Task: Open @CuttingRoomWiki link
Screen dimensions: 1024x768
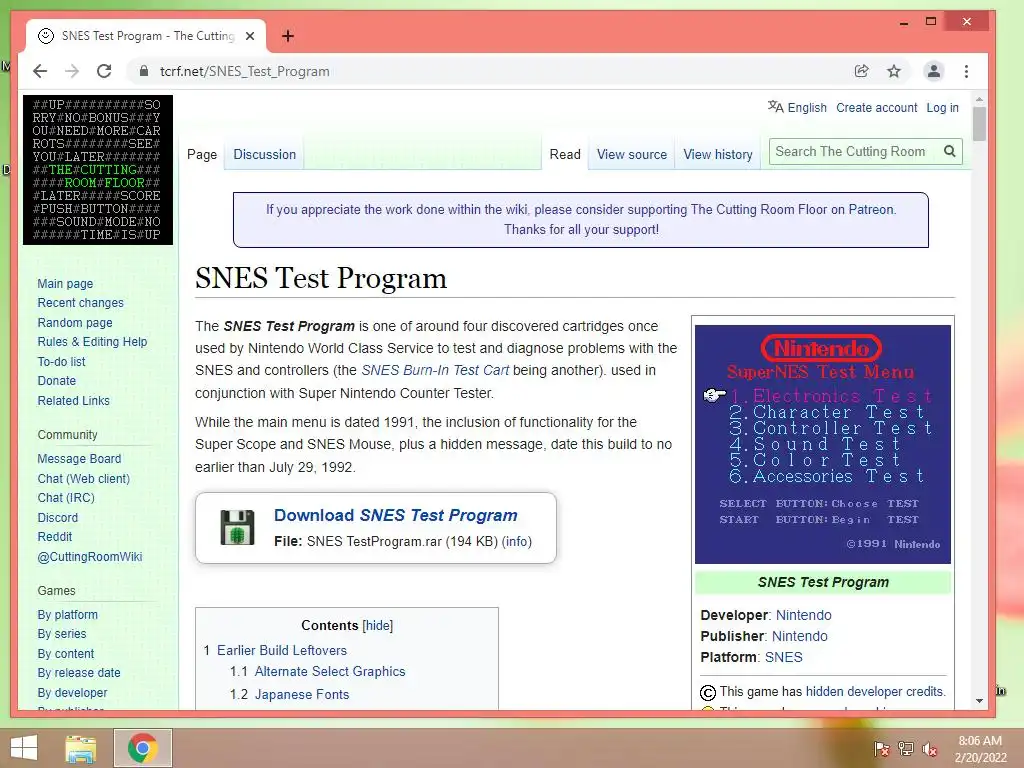Action: tap(89, 556)
